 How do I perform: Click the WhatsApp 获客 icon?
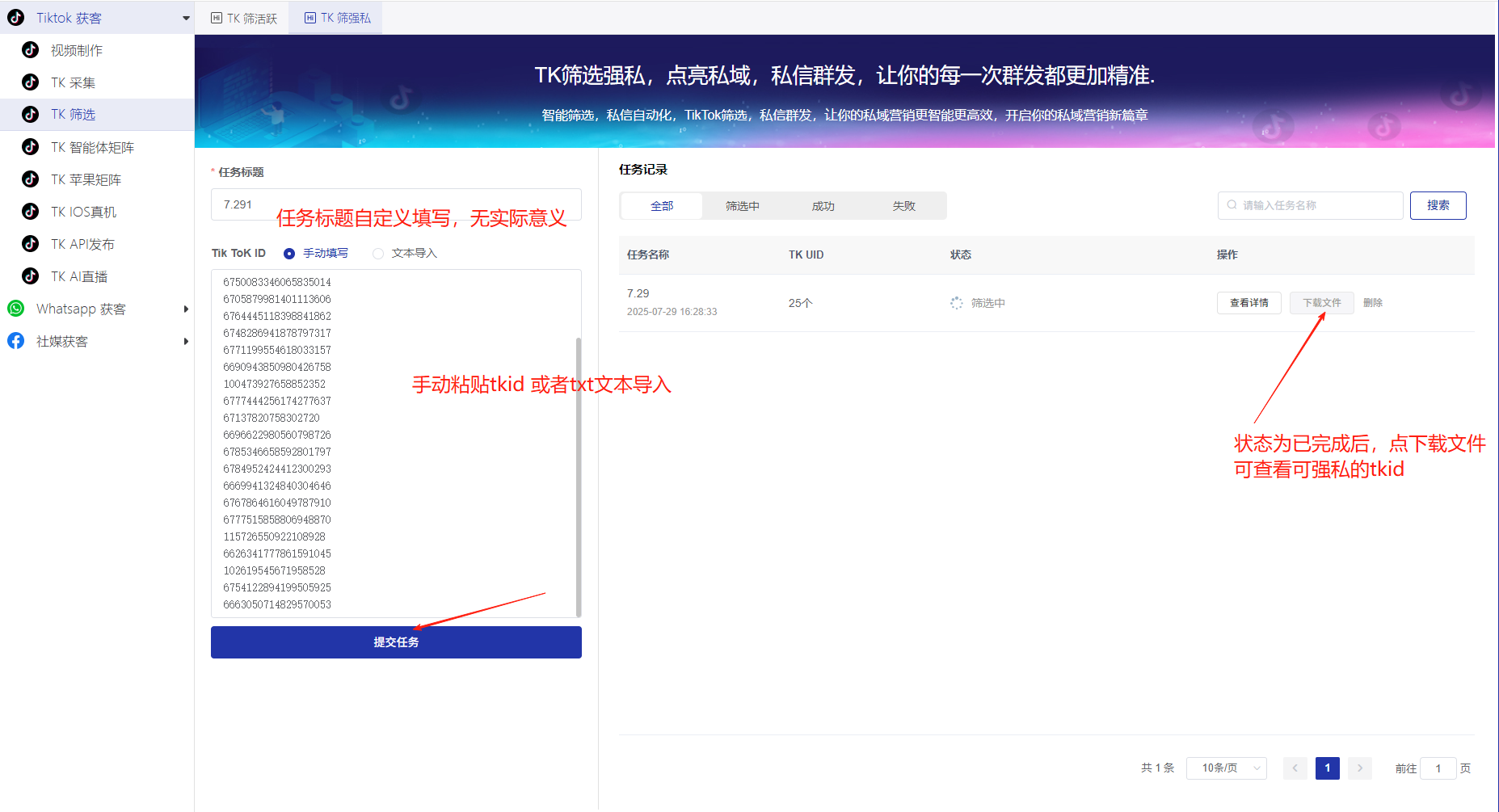15,308
